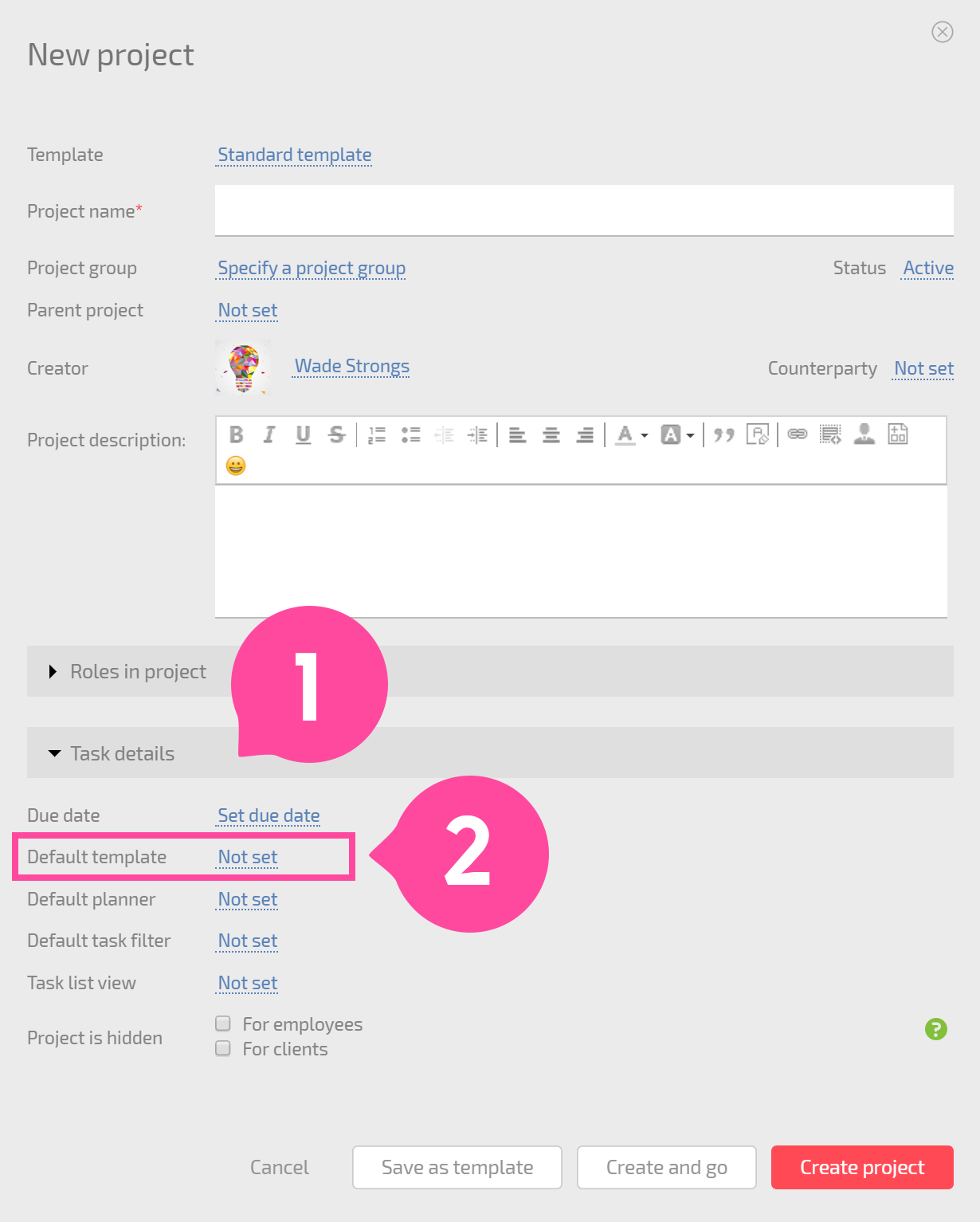Insert a numbered list
The height and width of the screenshot is (1222, 980).
(377, 434)
